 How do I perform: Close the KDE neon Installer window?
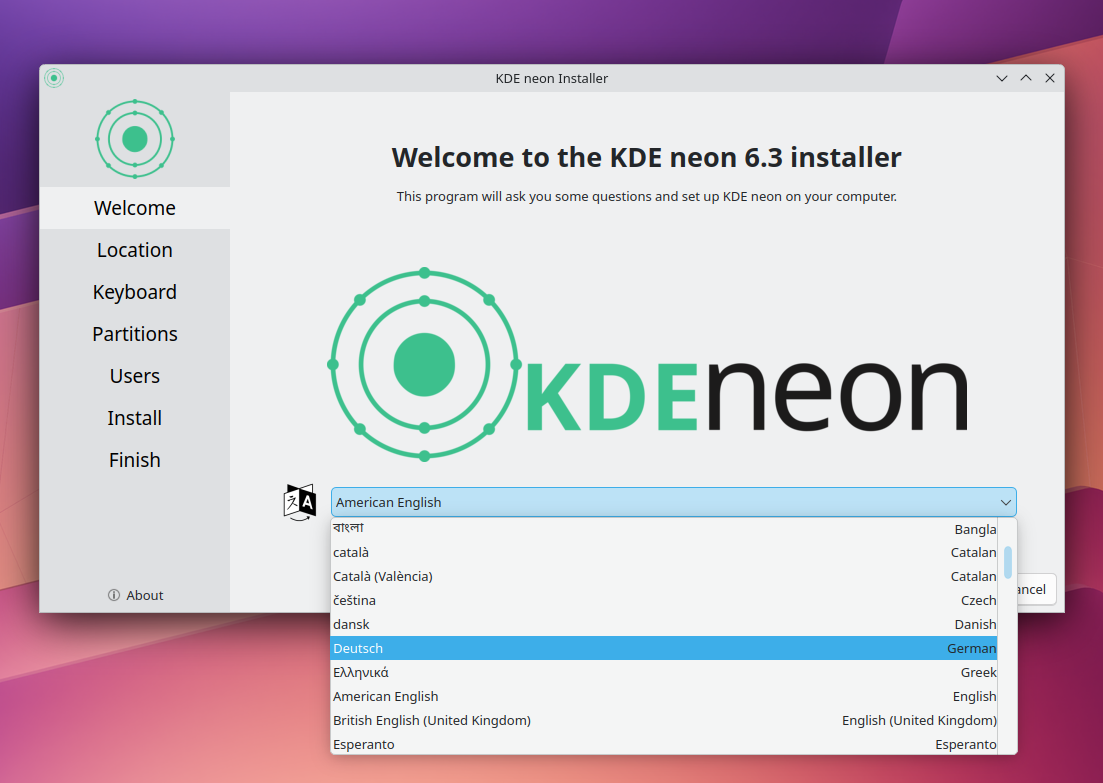[x=1050, y=78]
